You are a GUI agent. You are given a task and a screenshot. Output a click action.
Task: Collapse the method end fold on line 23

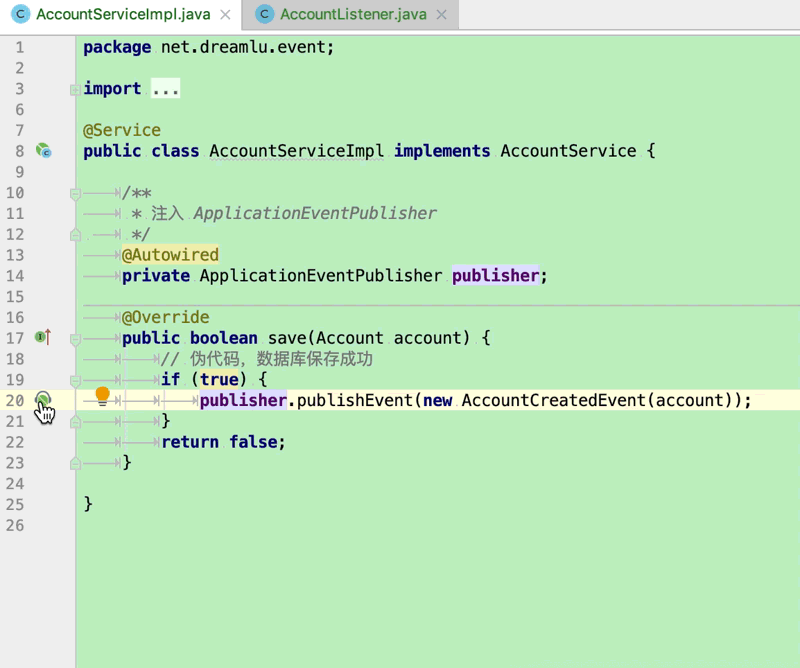tap(75, 463)
